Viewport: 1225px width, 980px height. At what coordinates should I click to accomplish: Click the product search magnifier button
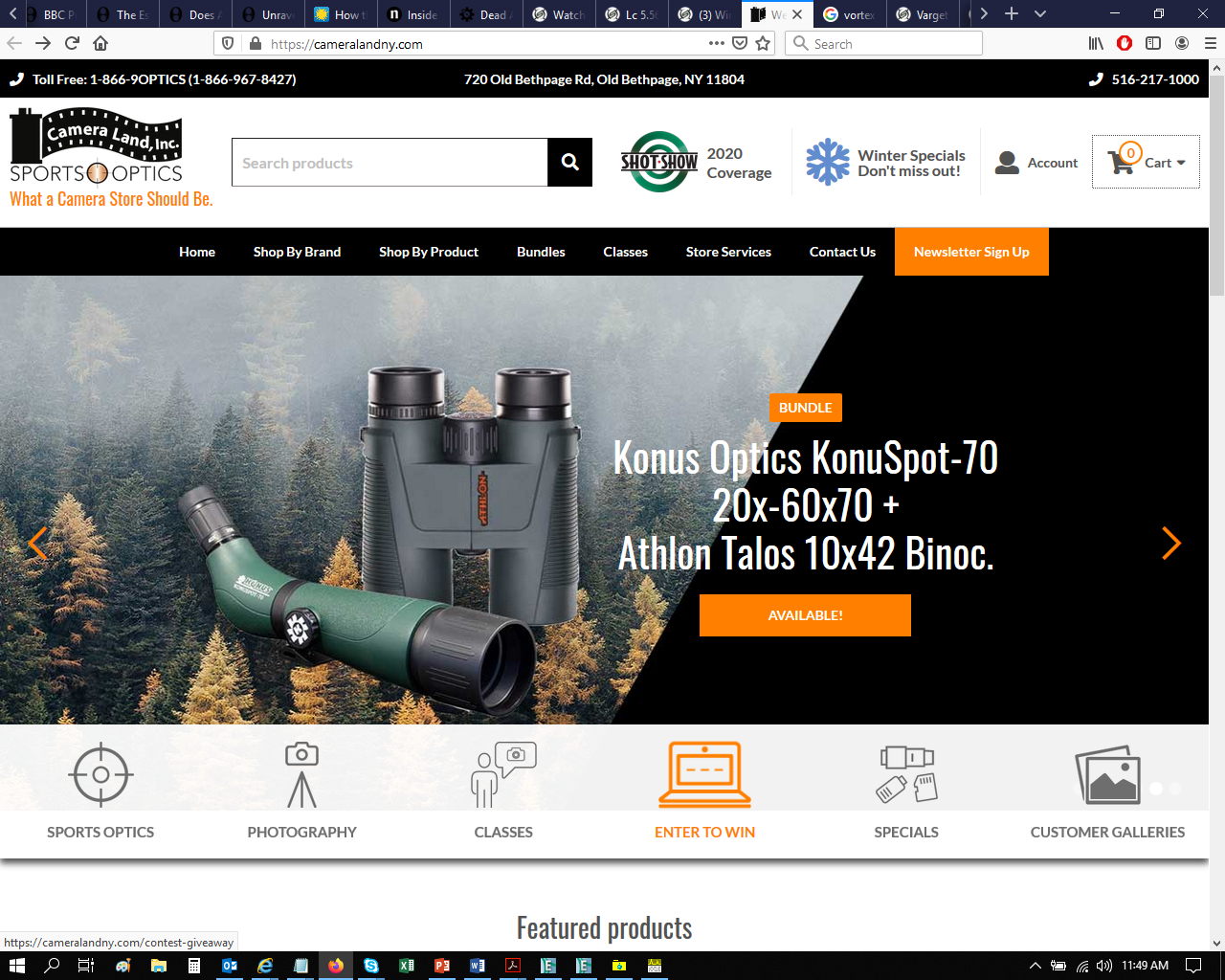tap(569, 162)
